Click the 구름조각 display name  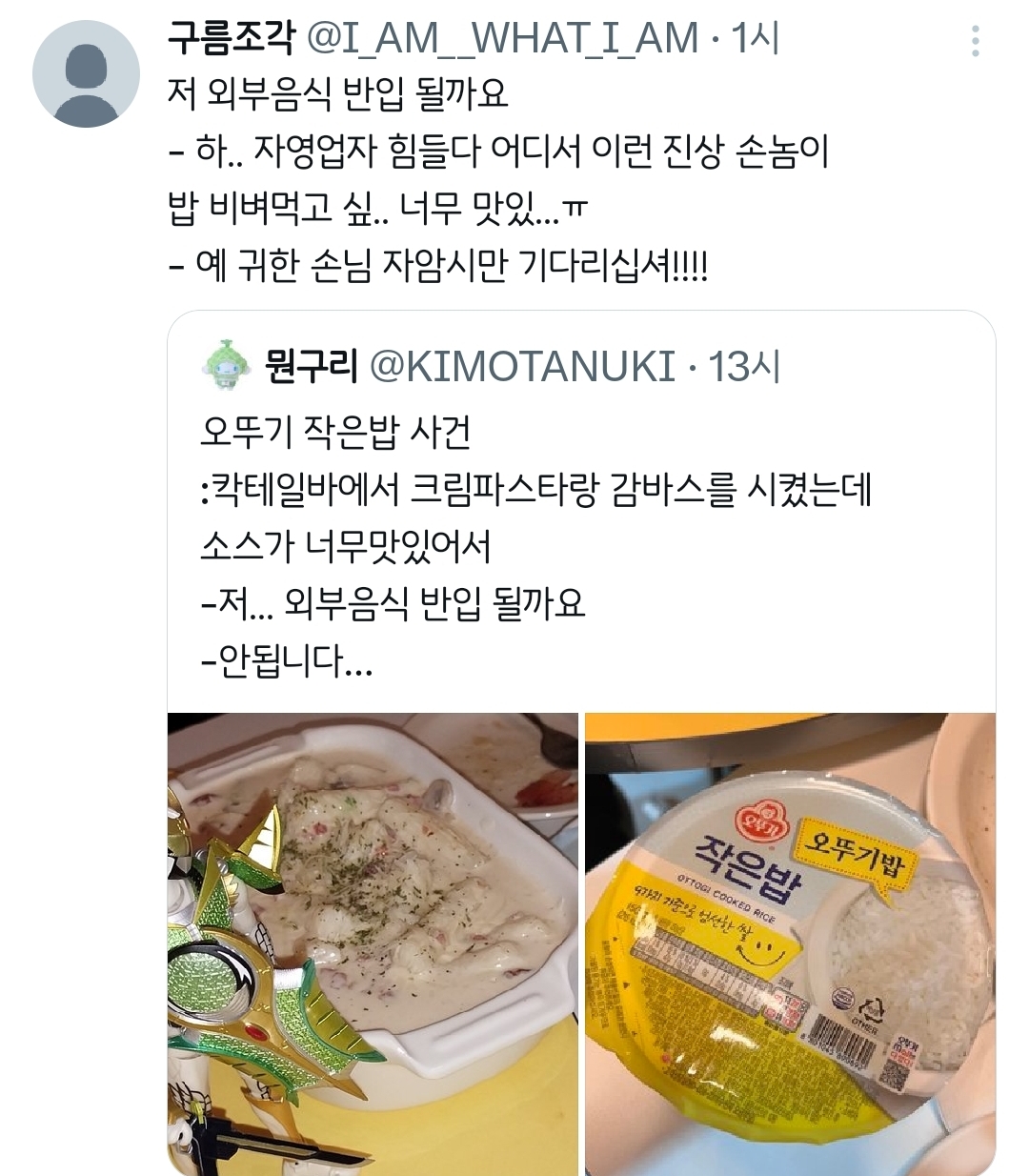[x=234, y=39]
